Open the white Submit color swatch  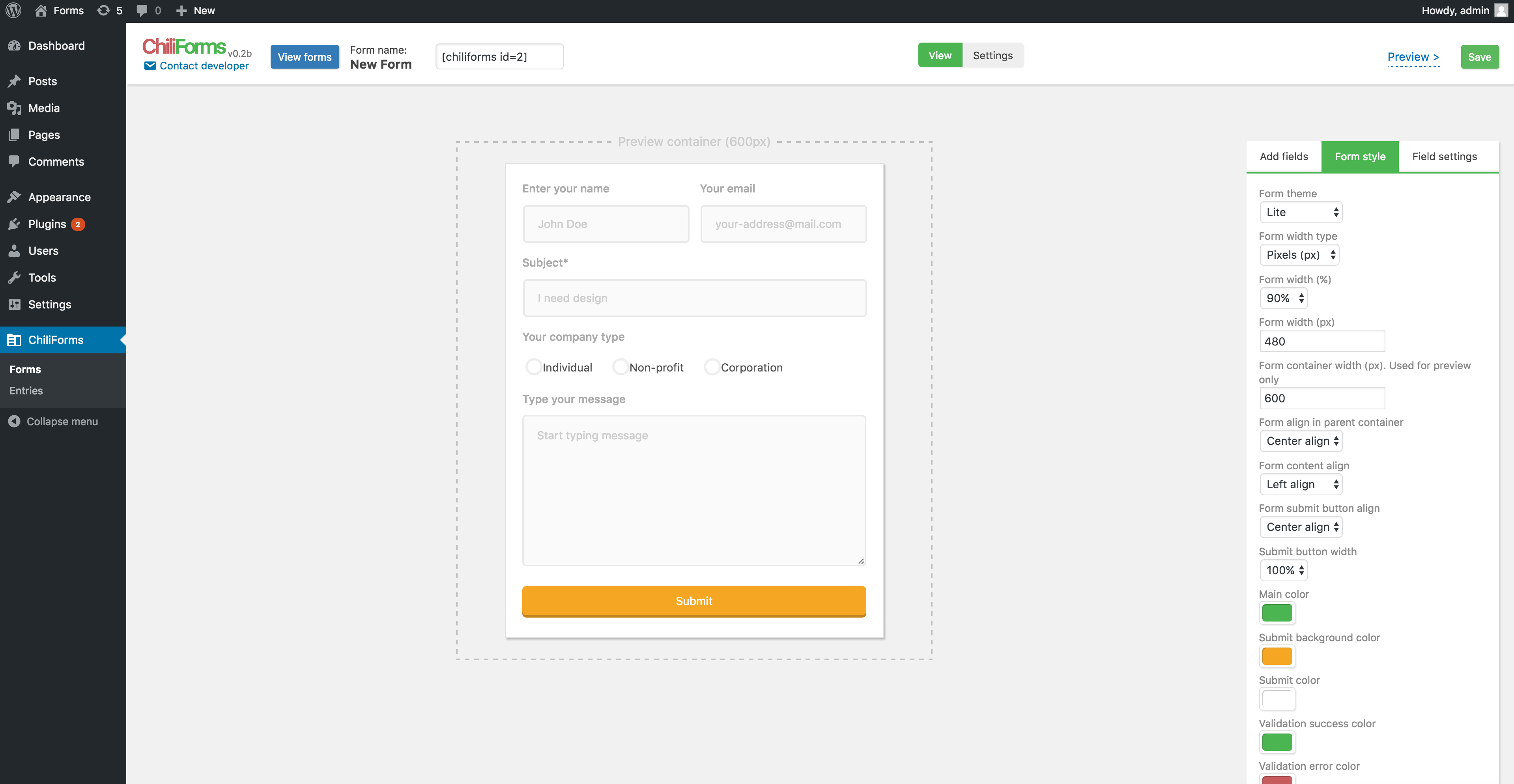tap(1277, 699)
